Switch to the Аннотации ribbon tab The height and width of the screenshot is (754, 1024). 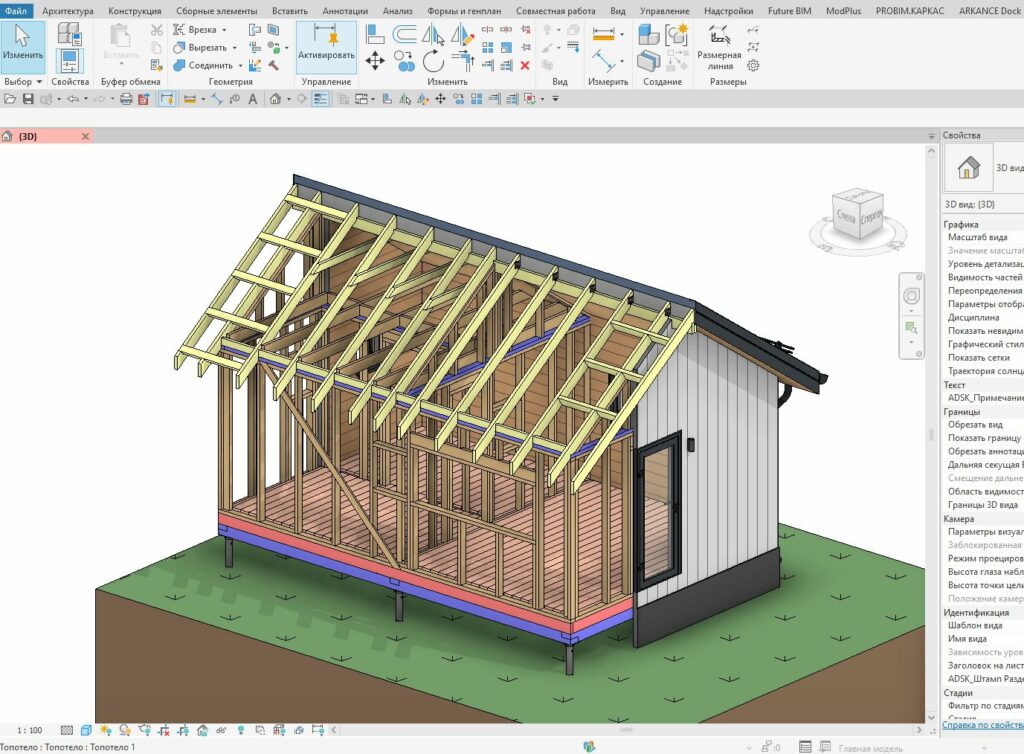pos(345,11)
